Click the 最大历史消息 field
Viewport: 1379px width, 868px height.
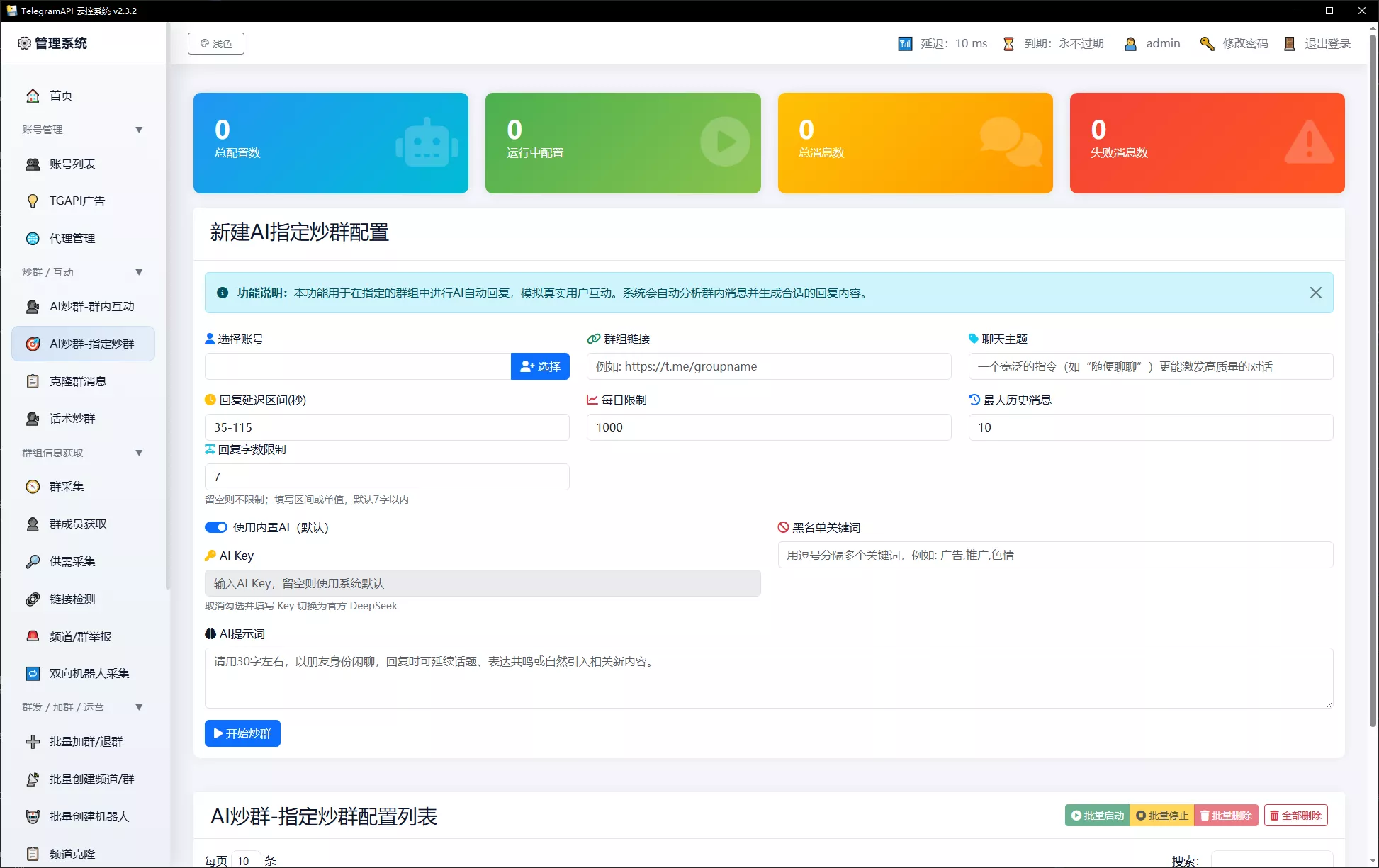coord(1151,427)
